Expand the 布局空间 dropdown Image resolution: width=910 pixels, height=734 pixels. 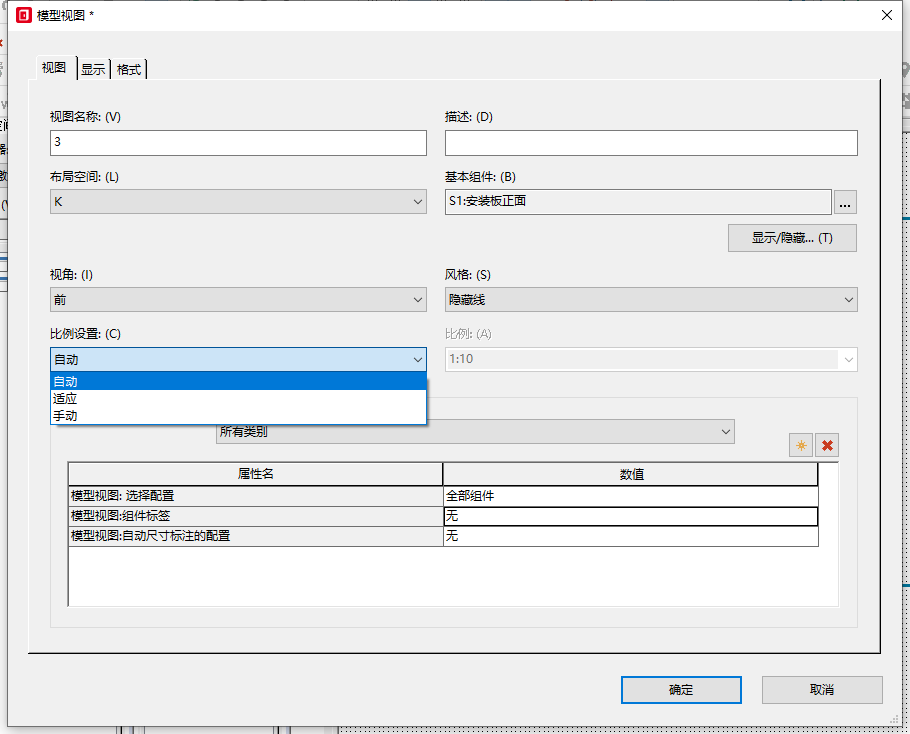[x=238, y=202]
